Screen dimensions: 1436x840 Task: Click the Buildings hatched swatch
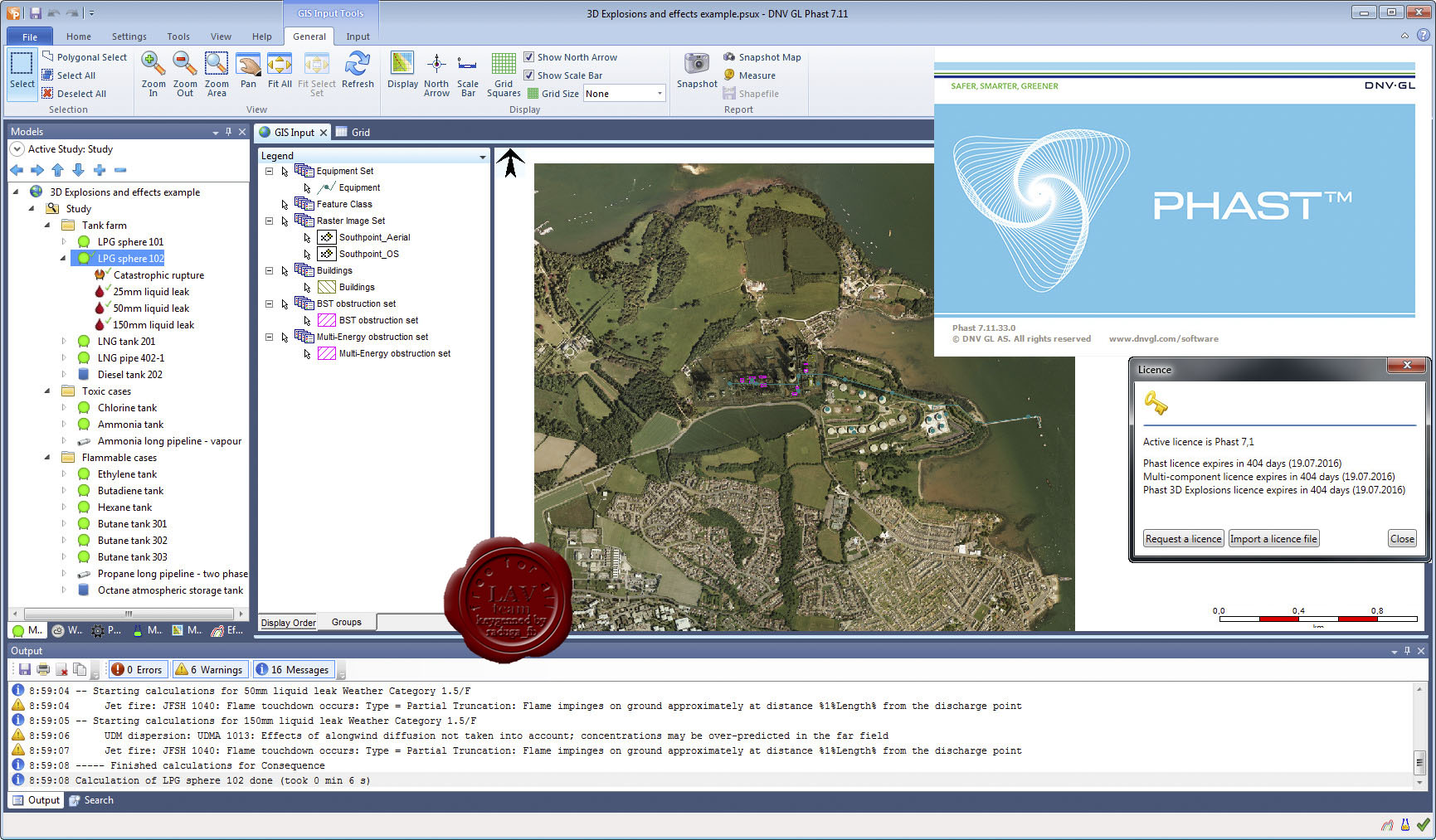(327, 287)
